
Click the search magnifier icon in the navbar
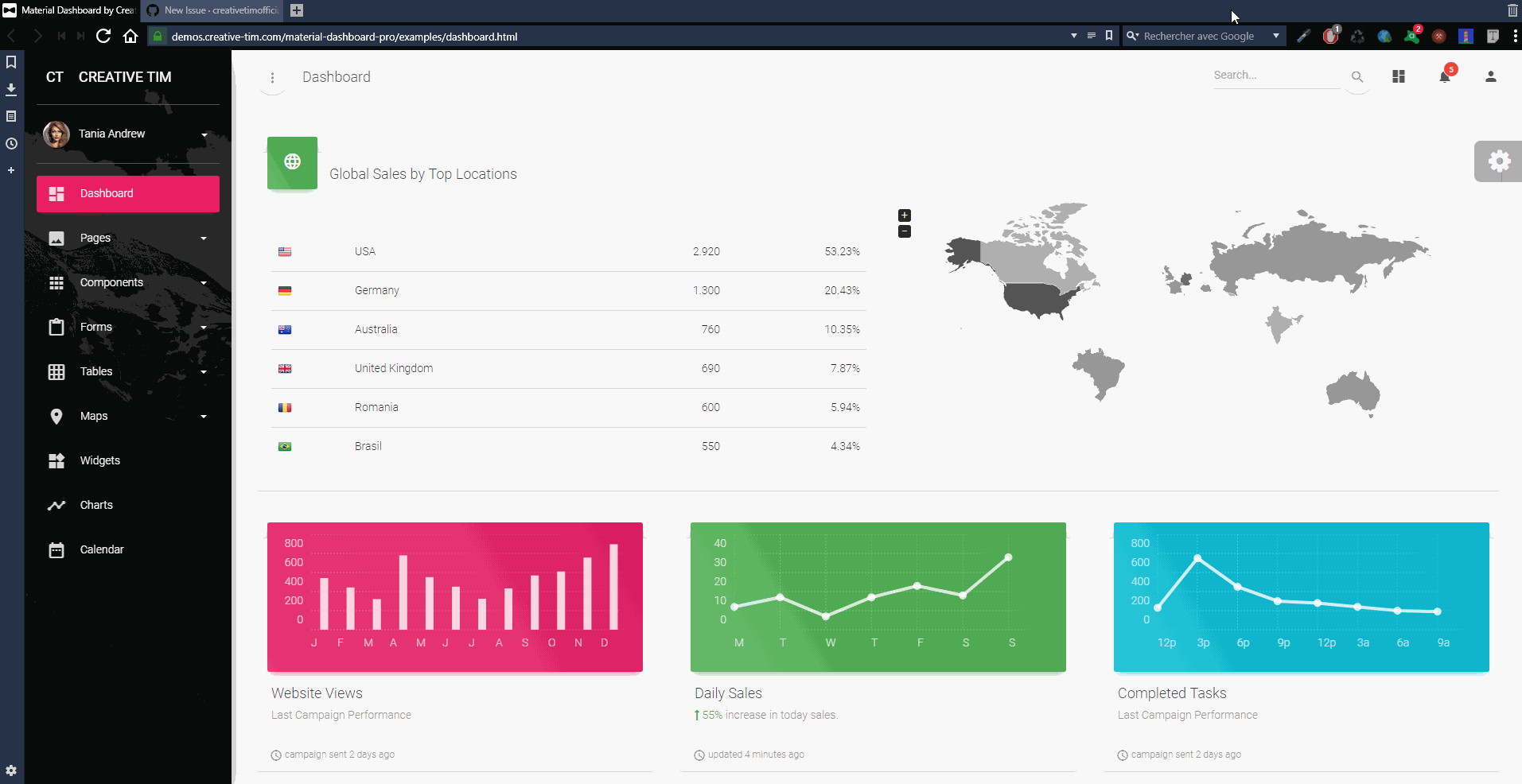[x=1358, y=77]
